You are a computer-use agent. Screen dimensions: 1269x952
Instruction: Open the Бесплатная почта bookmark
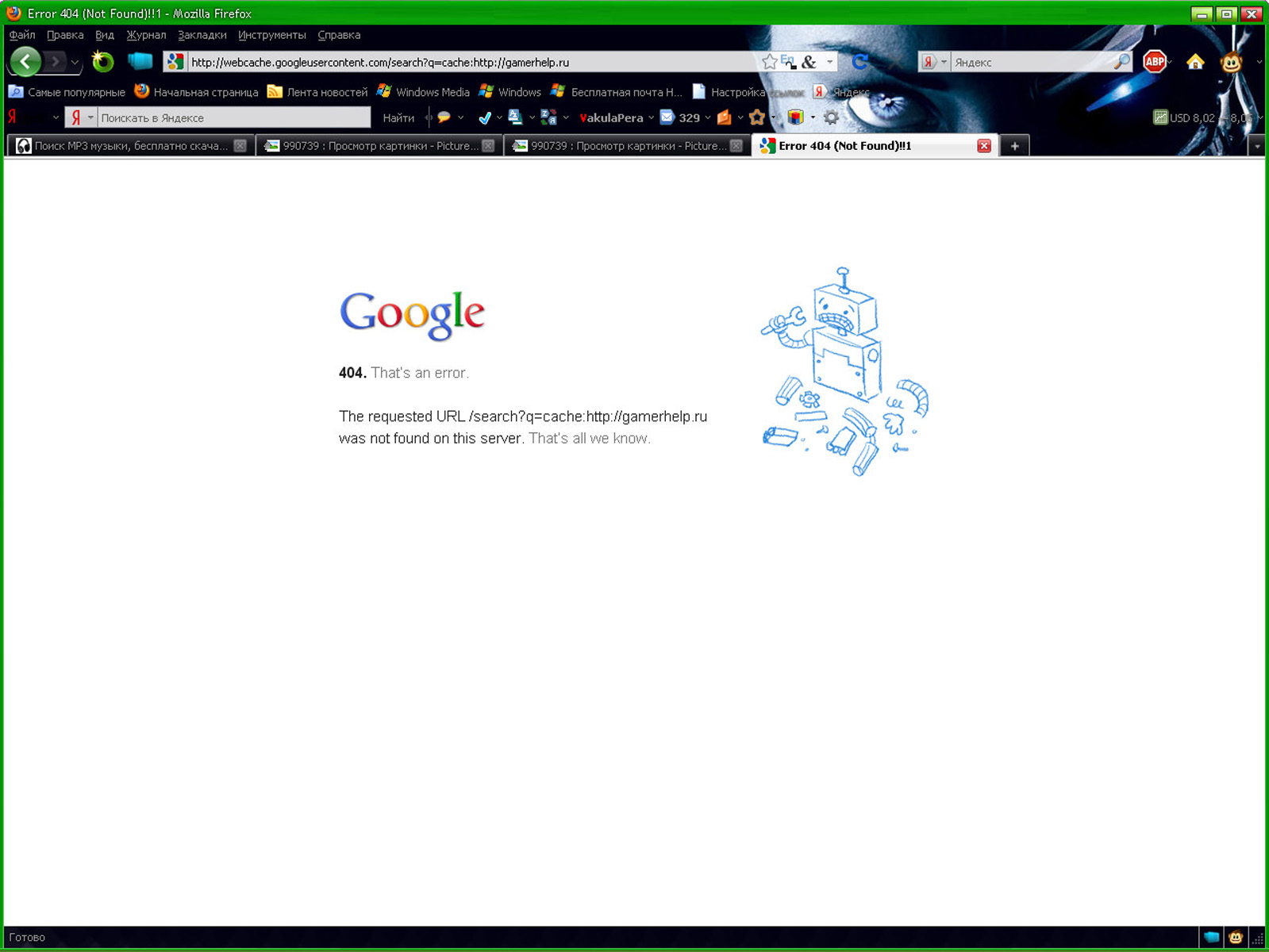[617, 92]
